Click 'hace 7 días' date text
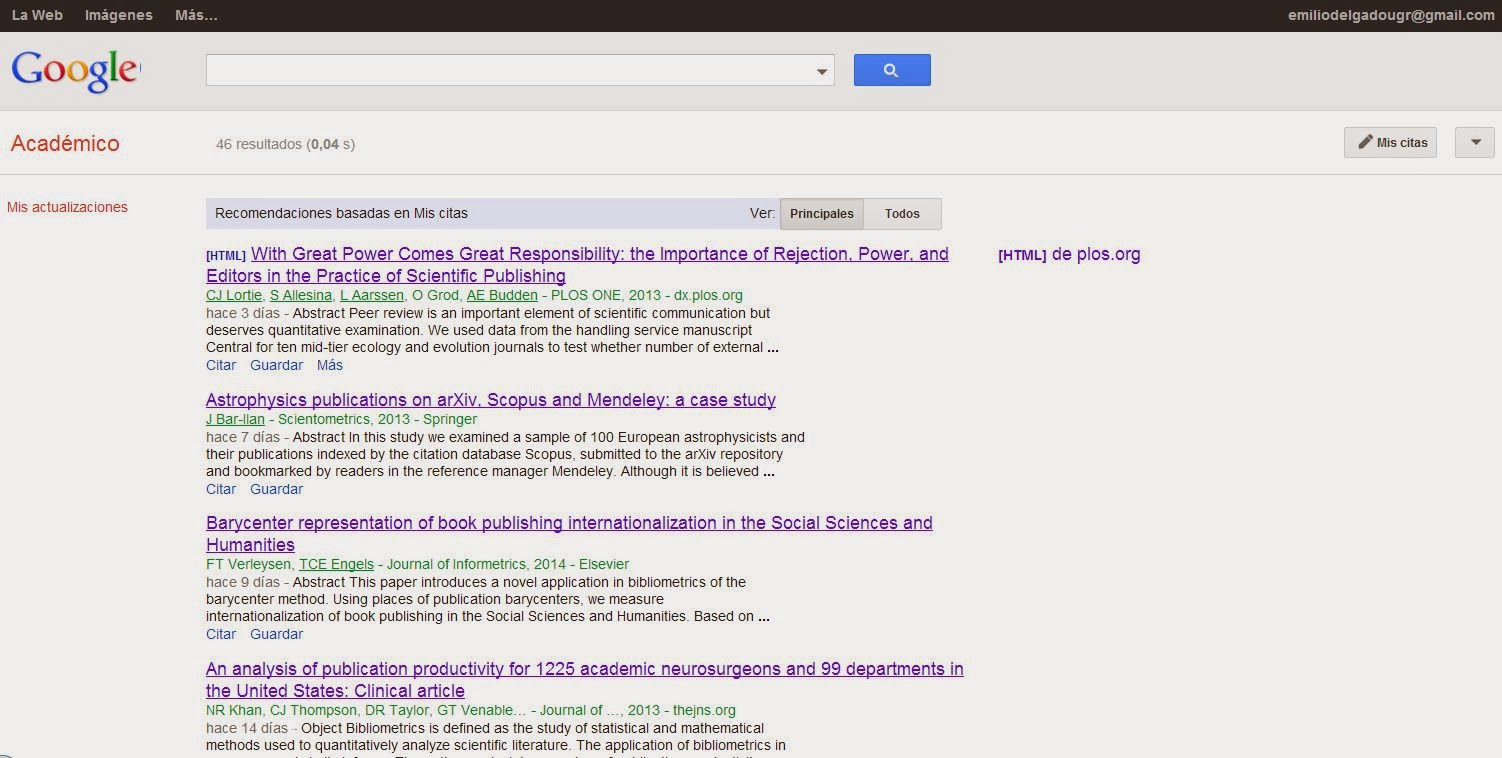 (x=243, y=437)
